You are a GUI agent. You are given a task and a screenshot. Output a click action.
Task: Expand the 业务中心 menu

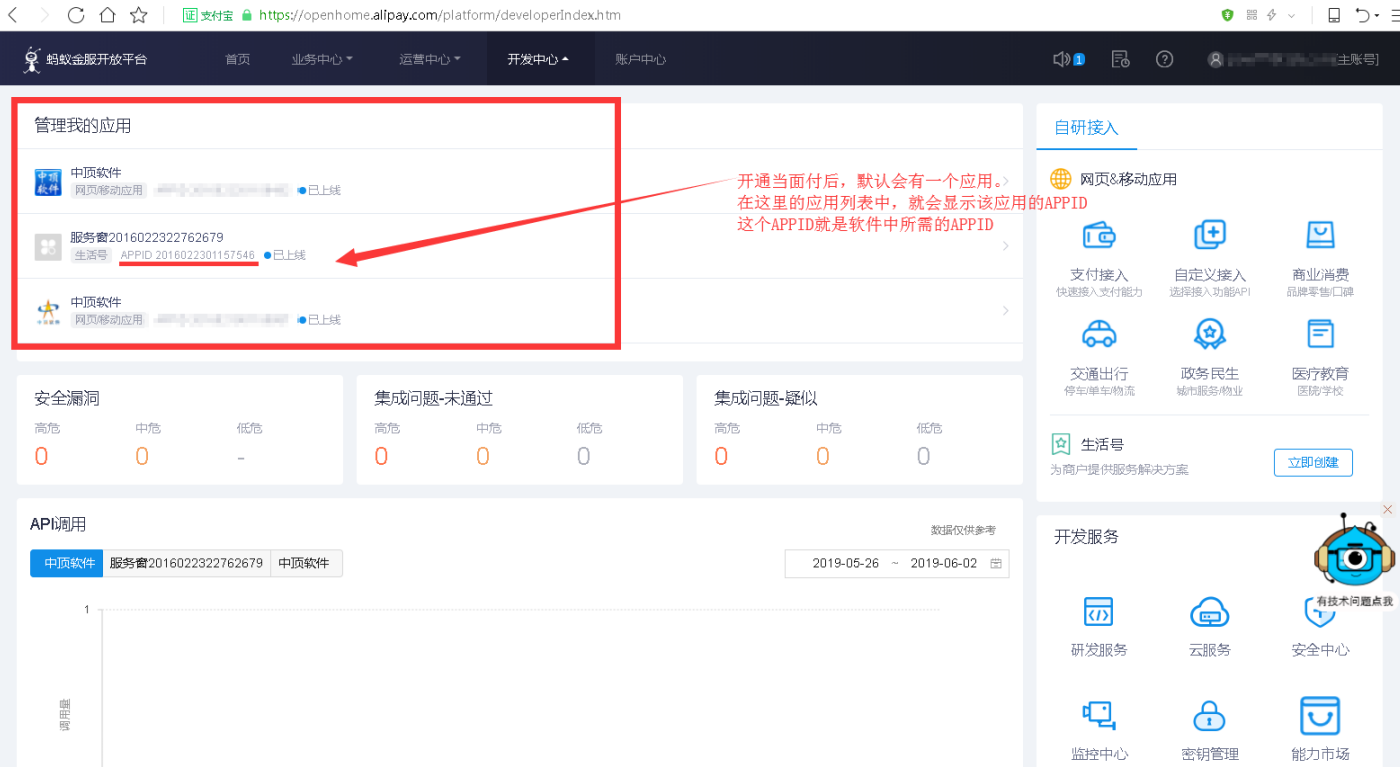click(x=322, y=59)
